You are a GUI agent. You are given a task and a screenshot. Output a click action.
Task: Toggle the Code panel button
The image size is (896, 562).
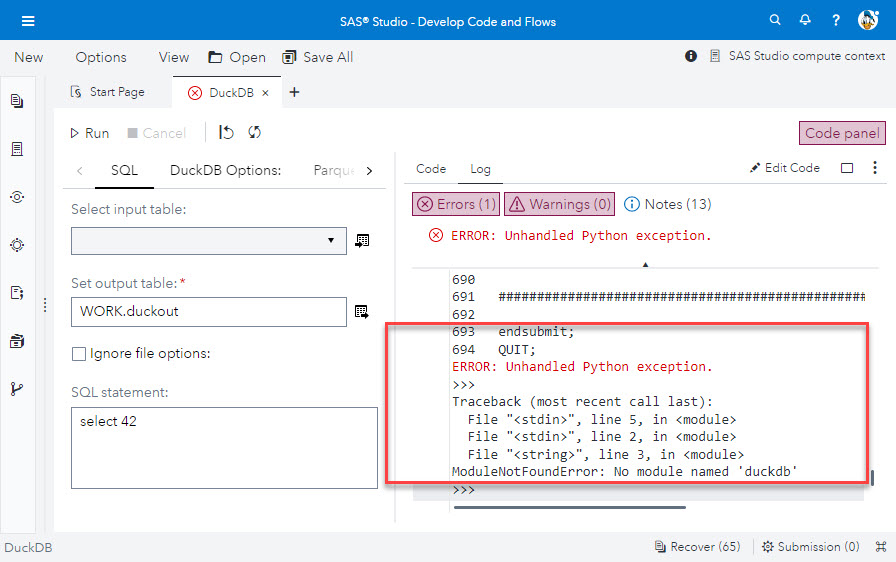click(842, 133)
